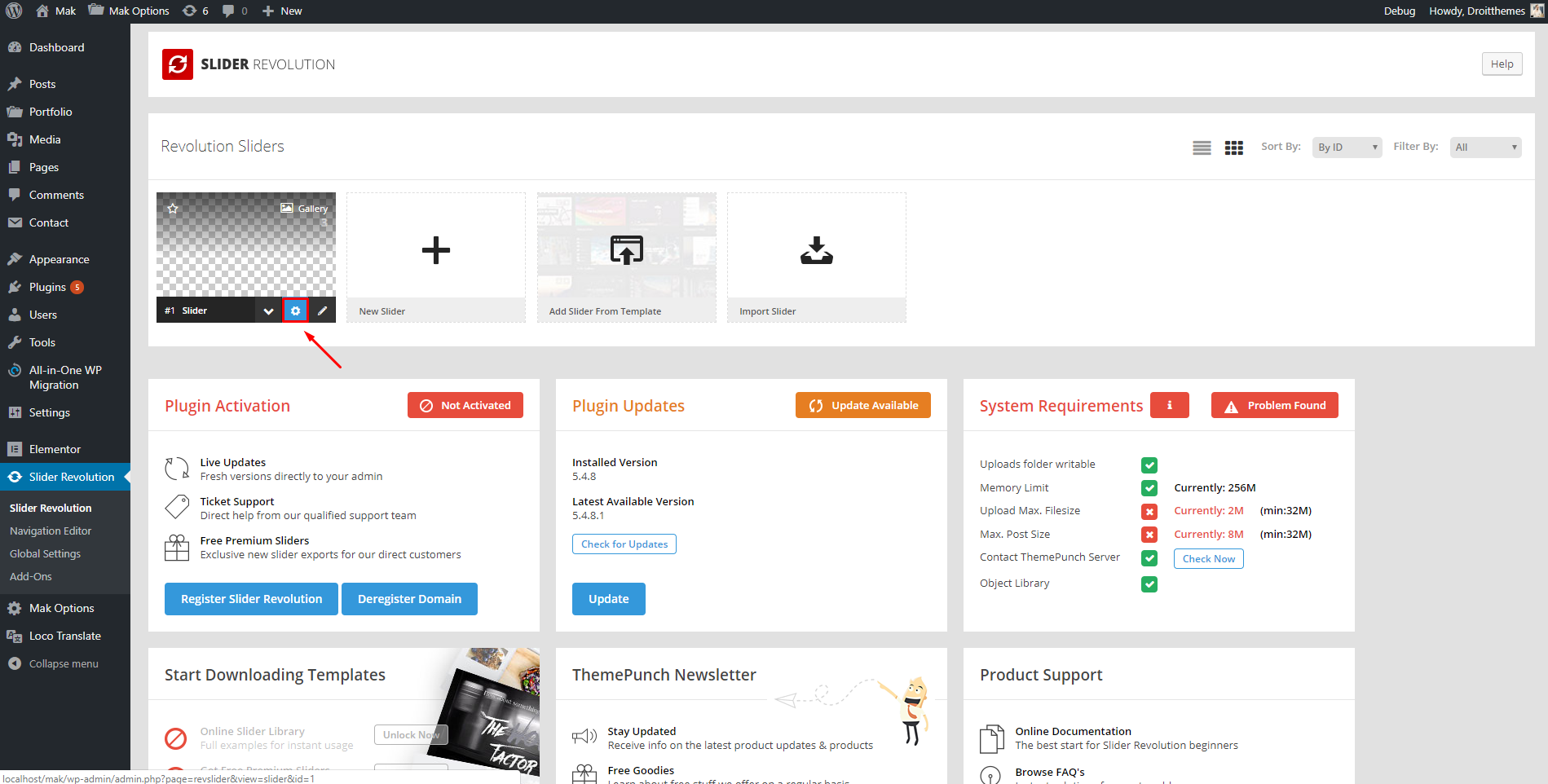Screen dimensions: 1548x784
Task: Open Mak Options in the sidebar
Action: [65, 608]
